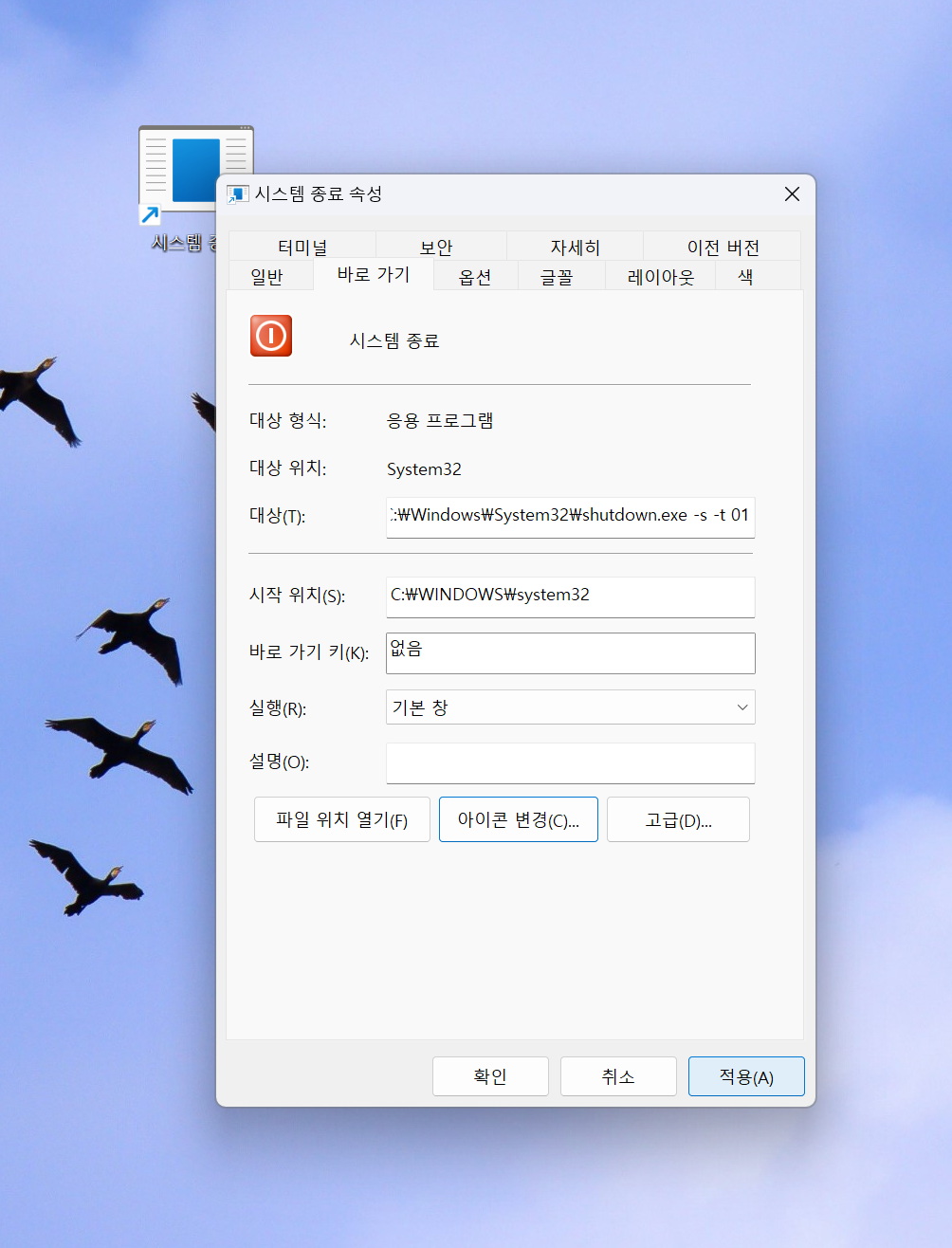Open the 자세히 tab

(x=576, y=247)
